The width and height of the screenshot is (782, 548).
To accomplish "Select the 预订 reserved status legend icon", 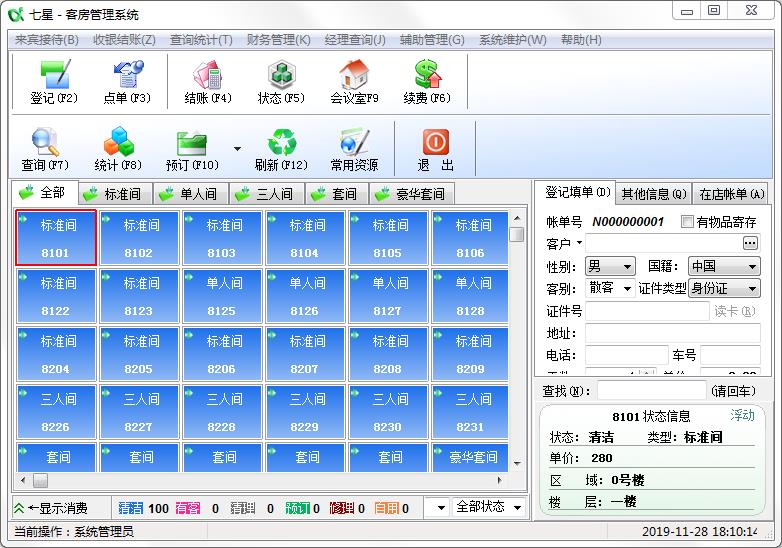I will pyautogui.click(x=298, y=508).
